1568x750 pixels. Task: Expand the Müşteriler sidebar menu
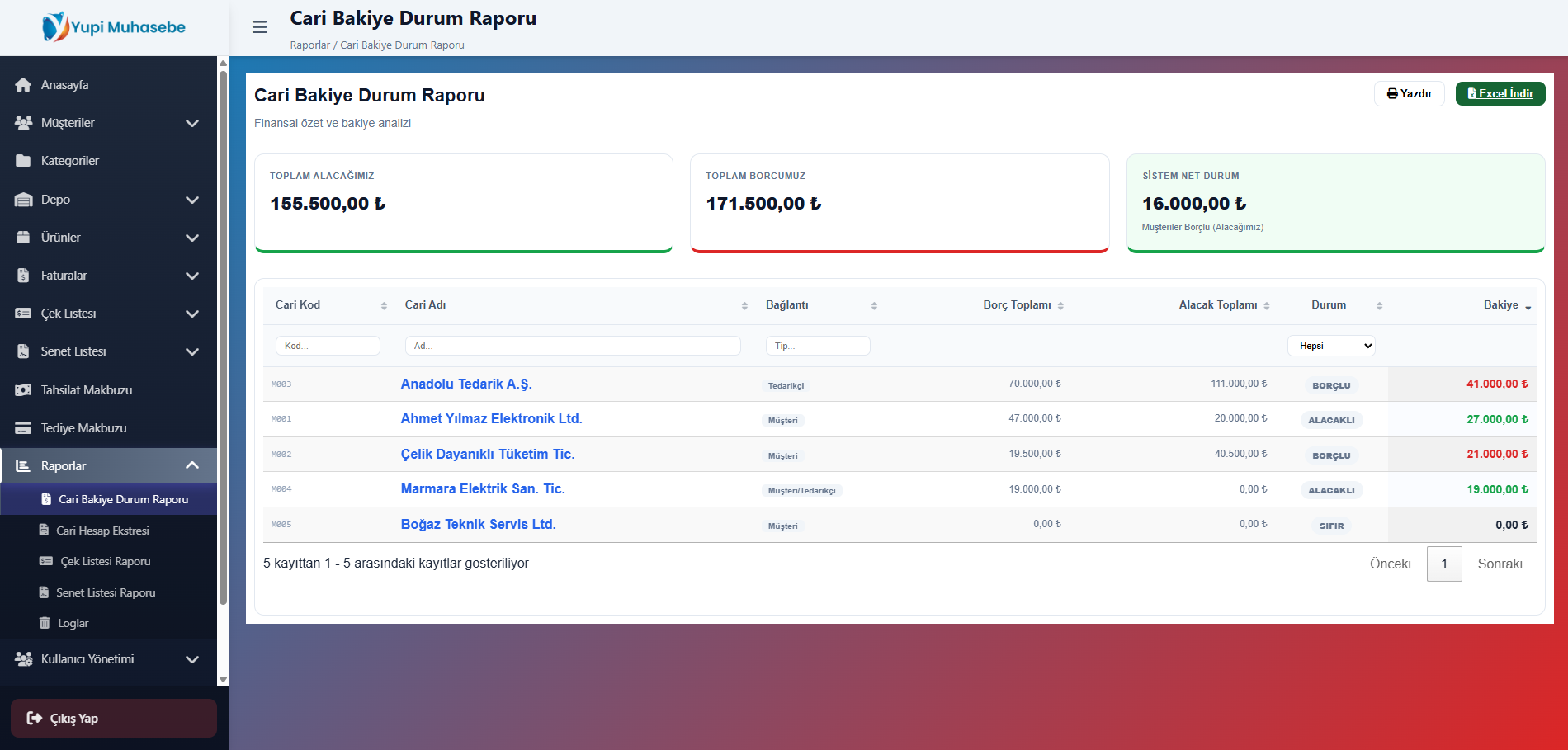108,123
